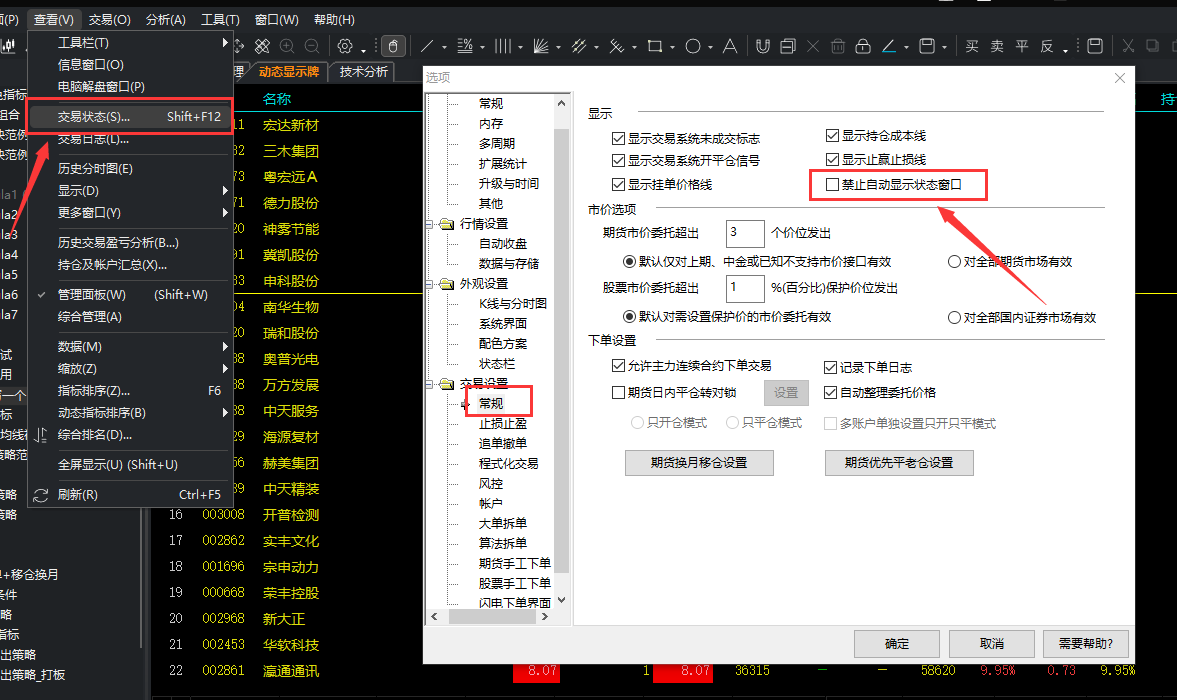The width and height of the screenshot is (1177, 700).
Task: Select 对全部国内证券市场有效 radio button
Action: click(x=954, y=318)
